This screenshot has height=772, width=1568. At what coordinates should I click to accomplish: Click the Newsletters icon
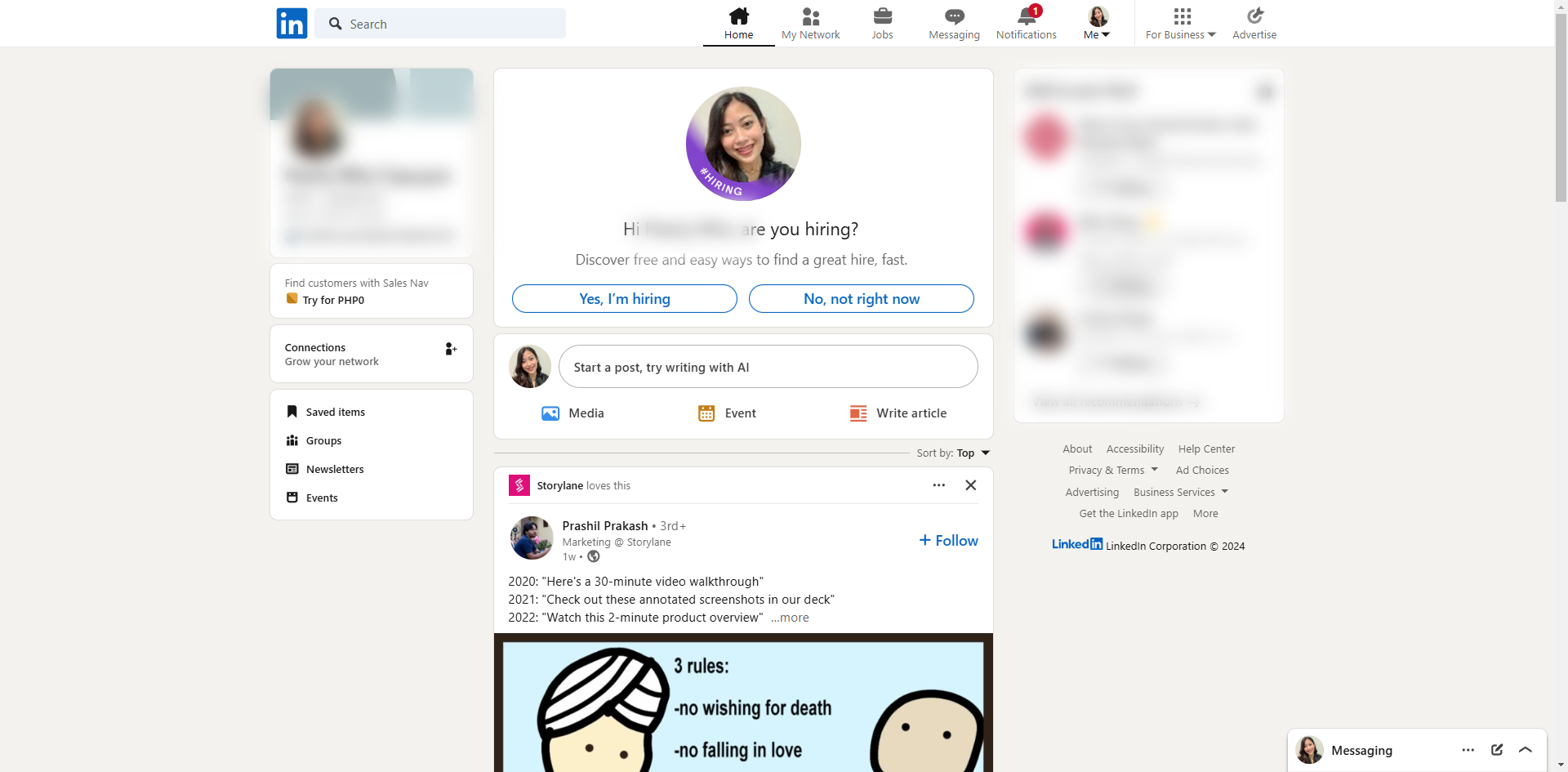pos(292,469)
